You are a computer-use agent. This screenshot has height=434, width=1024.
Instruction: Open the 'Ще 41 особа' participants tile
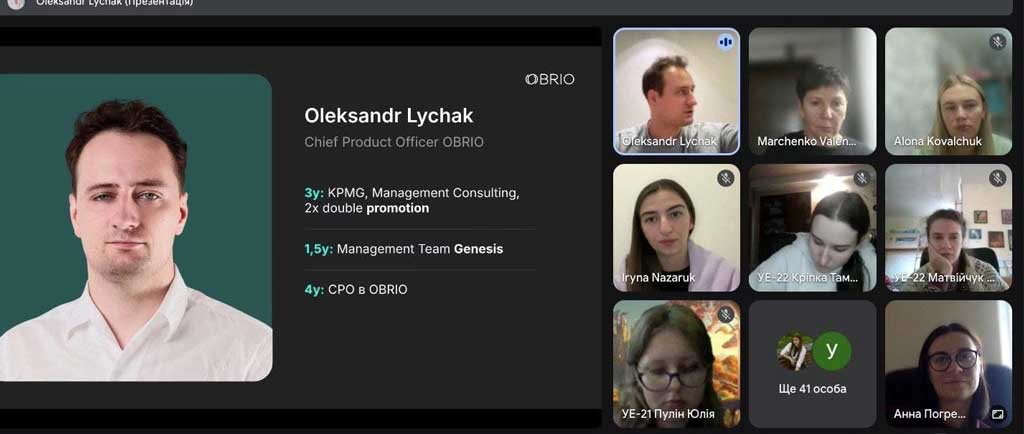click(812, 364)
